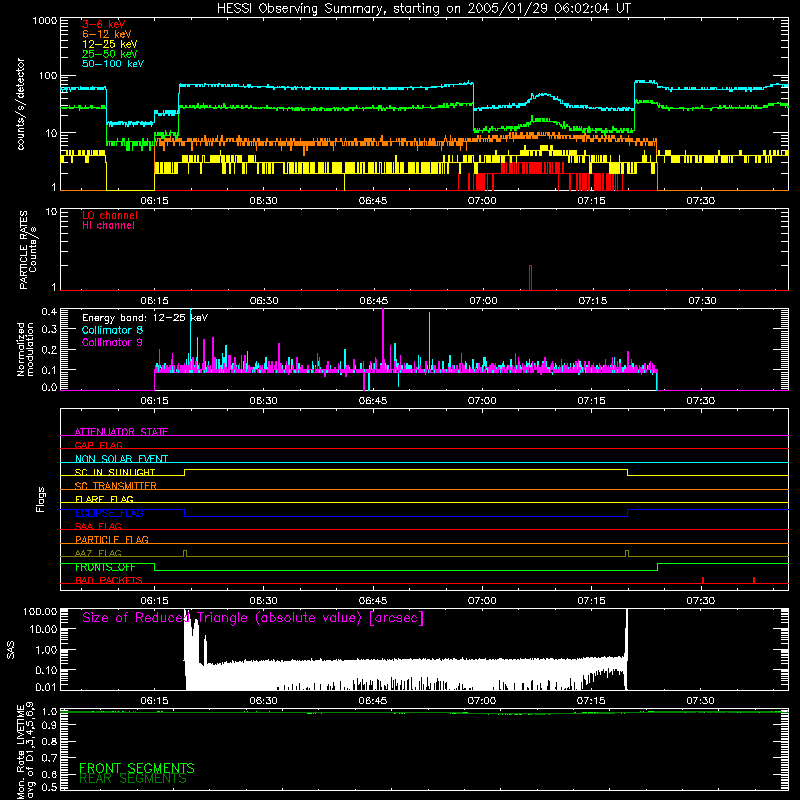The height and width of the screenshot is (800, 800).
Task: Select the 25-50 keV legend label
Action: click(110, 54)
